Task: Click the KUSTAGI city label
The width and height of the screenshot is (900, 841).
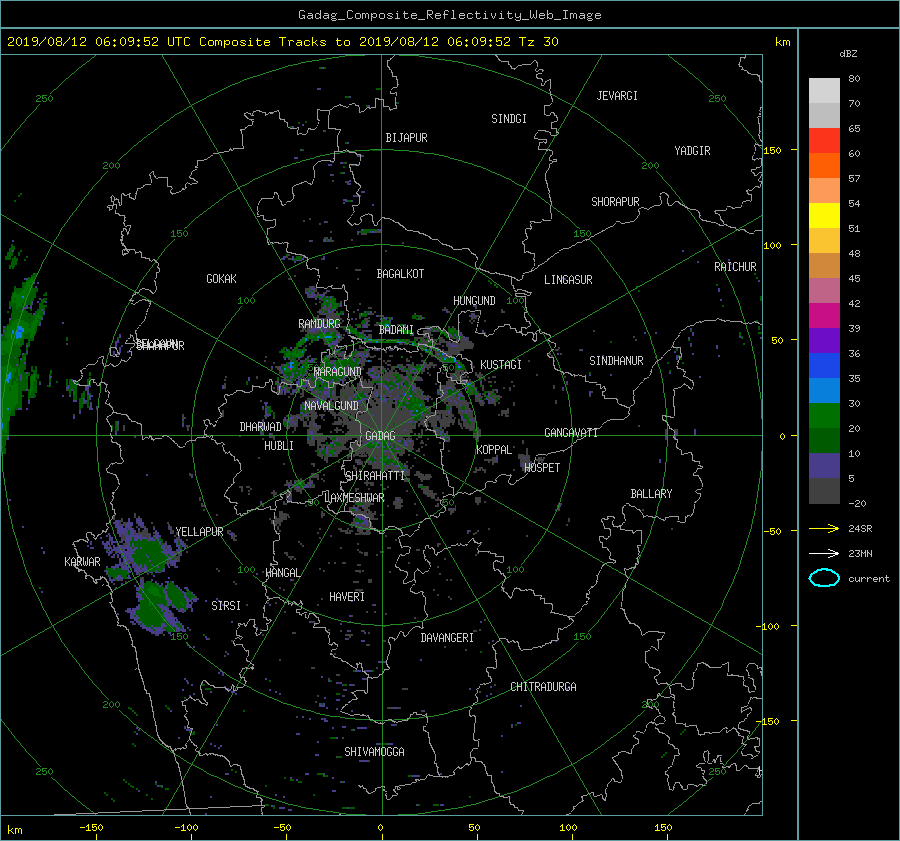Action: 501,365
